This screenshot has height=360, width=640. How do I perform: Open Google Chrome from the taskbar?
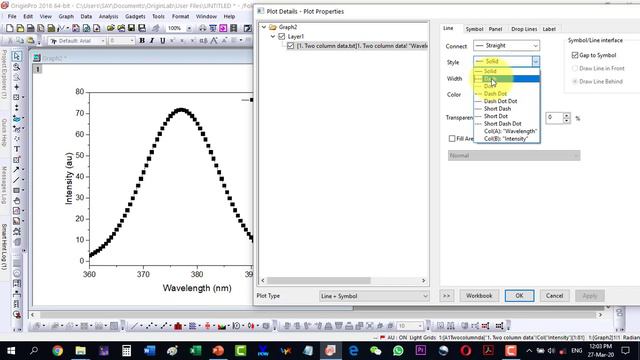coord(58,351)
